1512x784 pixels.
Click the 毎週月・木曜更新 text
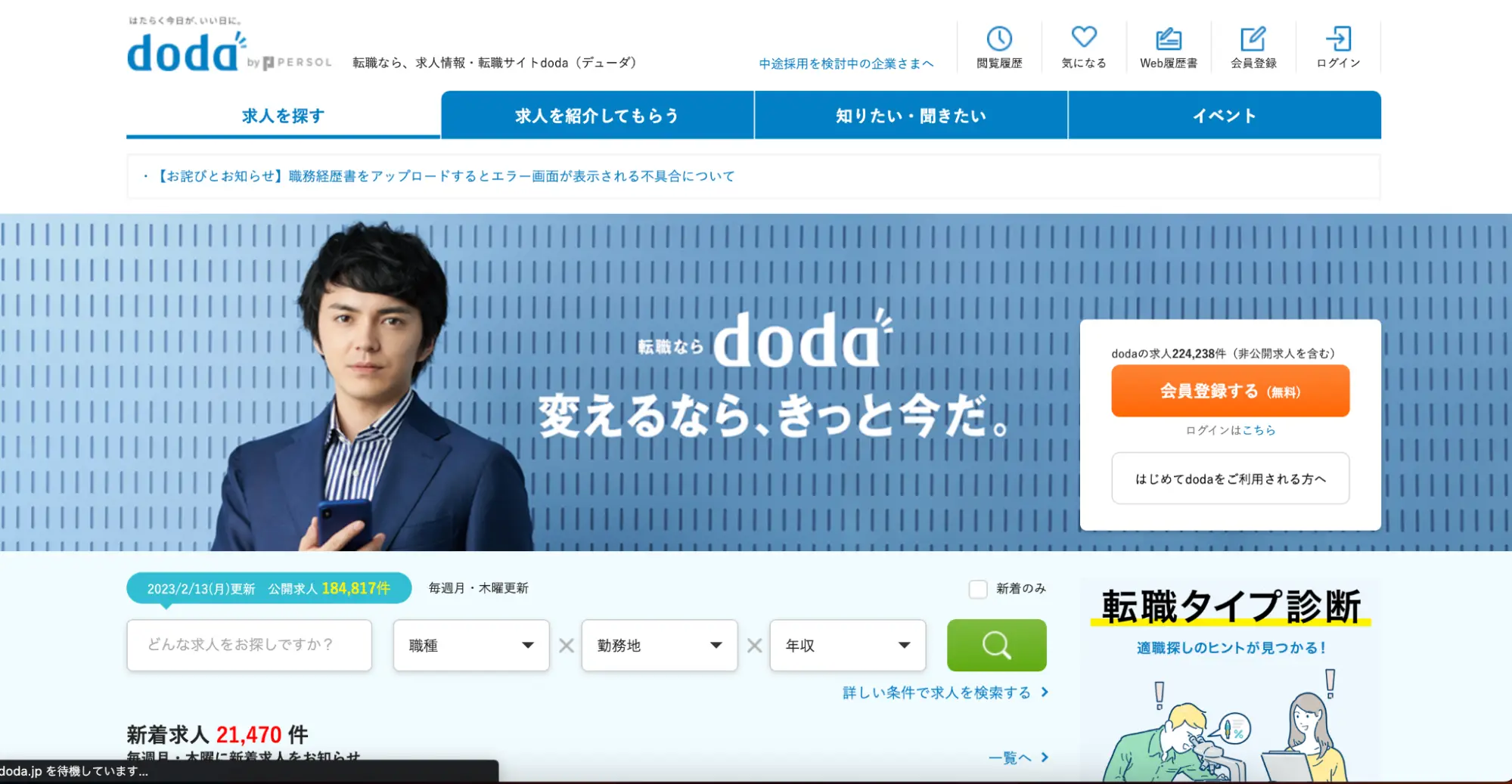pyautogui.click(x=478, y=588)
